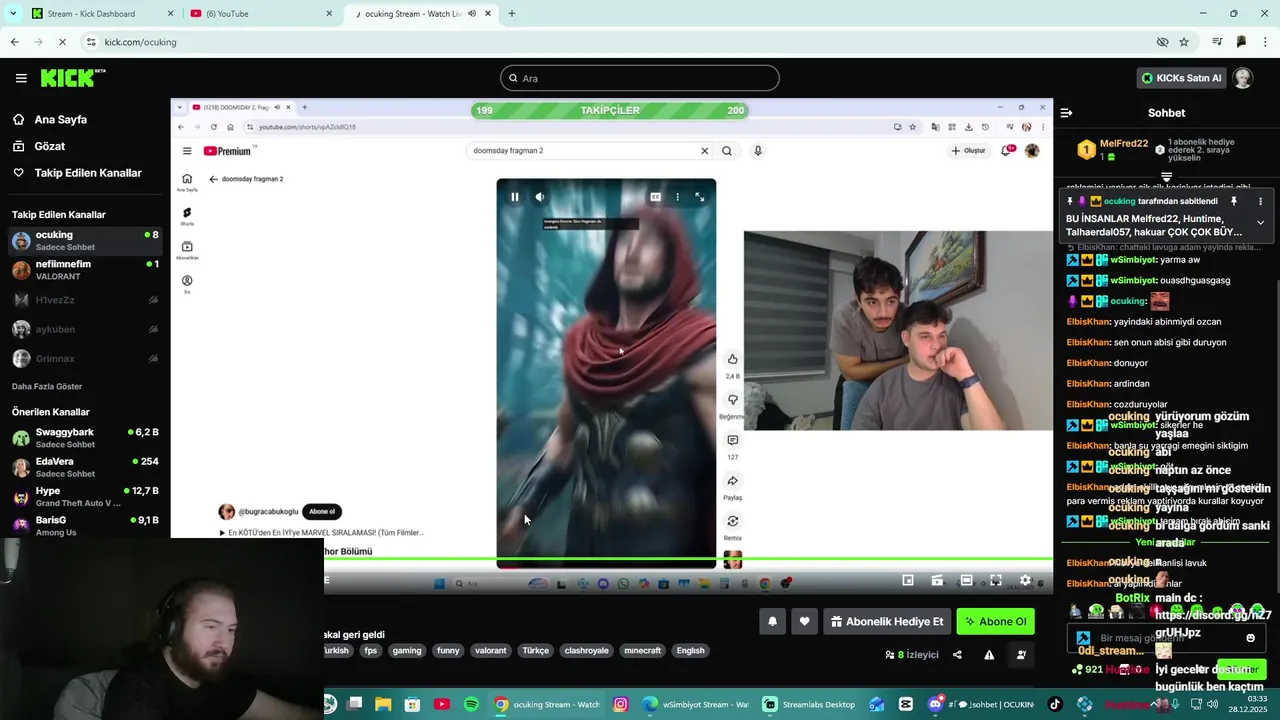
Task: Open File Explorer from the taskbar
Action: (383, 704)
